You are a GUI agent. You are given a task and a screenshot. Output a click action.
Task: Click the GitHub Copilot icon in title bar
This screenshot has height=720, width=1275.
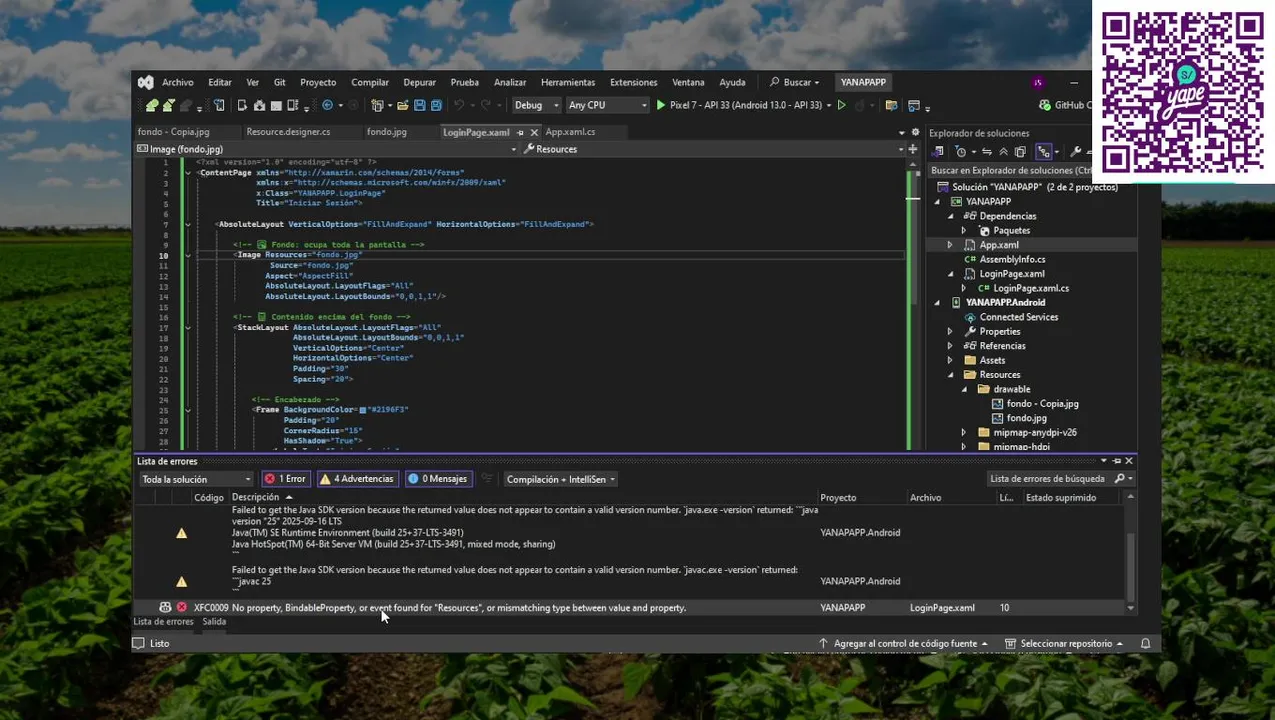pyautogui.click(x=1045, y=105)
